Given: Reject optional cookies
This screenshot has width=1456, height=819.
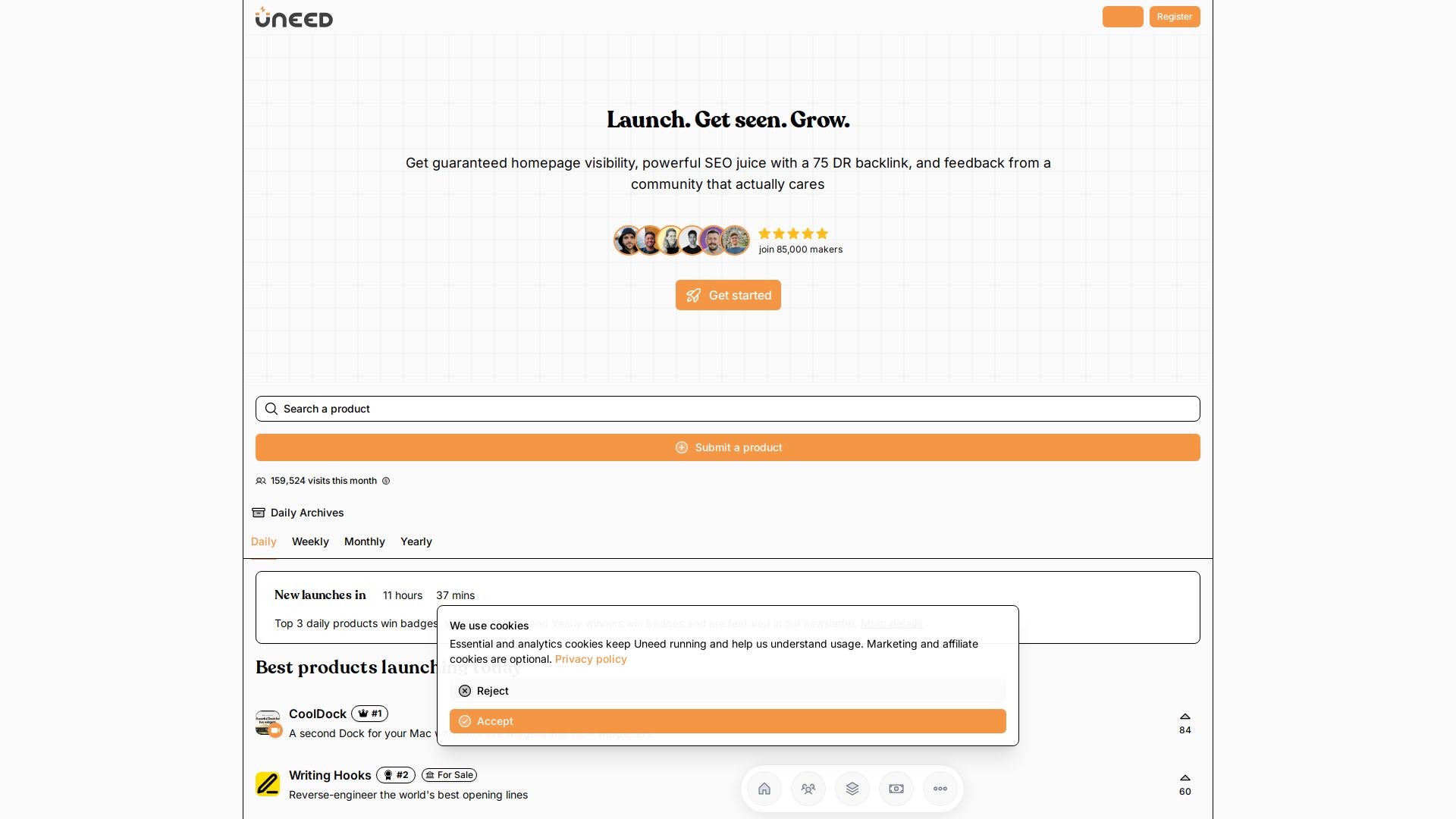Looking at the screenshot, I should pos(728,691).
